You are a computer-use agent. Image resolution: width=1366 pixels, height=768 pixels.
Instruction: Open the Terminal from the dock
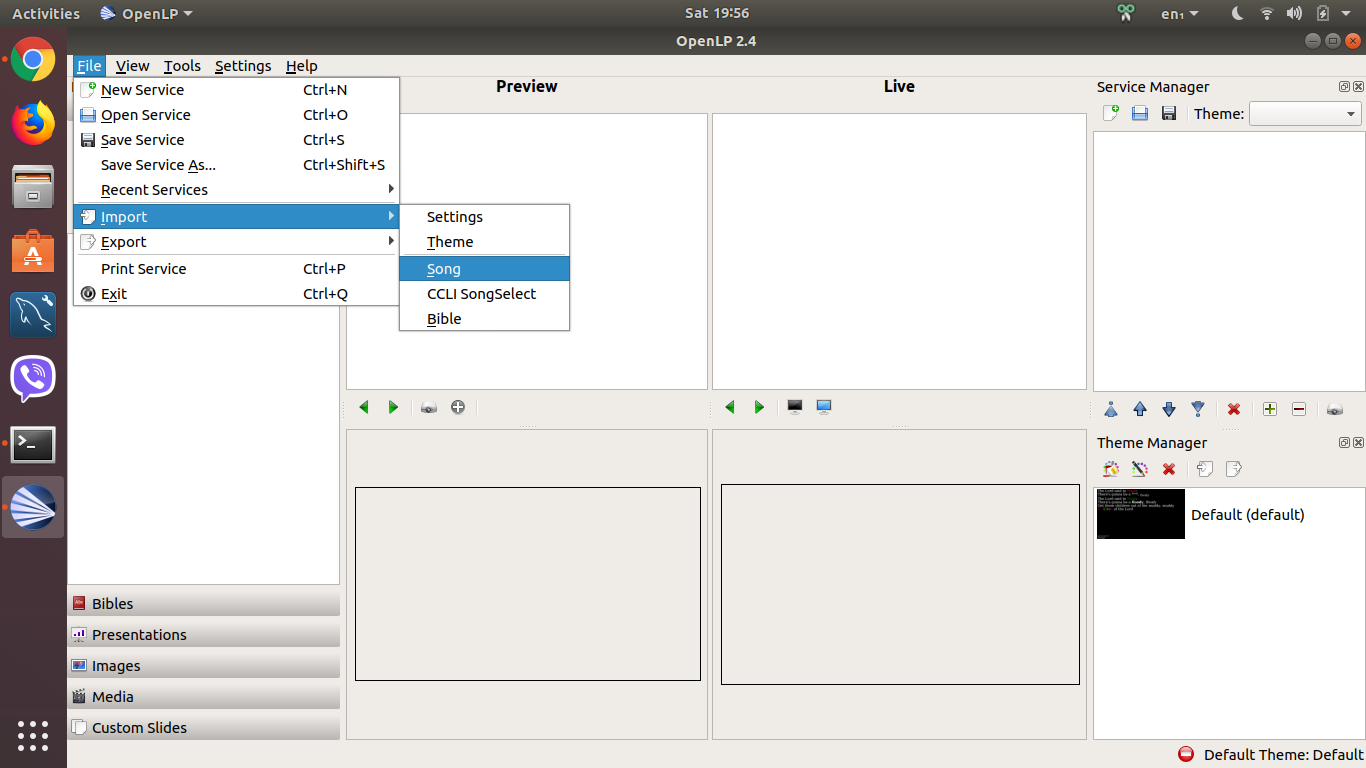(33, 444)
